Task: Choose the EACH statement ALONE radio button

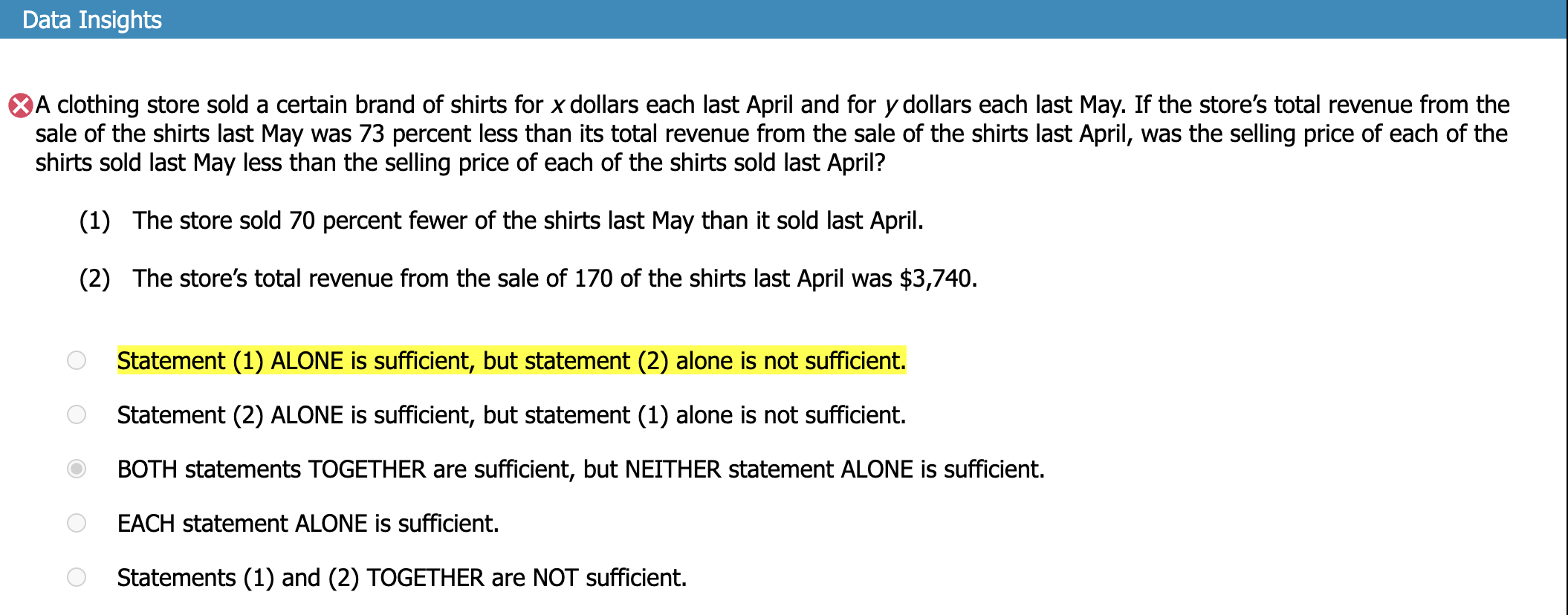Action: click(x=77, y=523)
